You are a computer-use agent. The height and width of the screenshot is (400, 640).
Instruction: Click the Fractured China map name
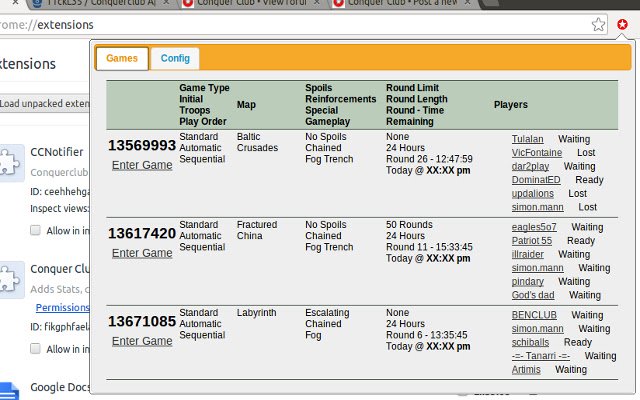pyautogui.click(x=257, y=230)
